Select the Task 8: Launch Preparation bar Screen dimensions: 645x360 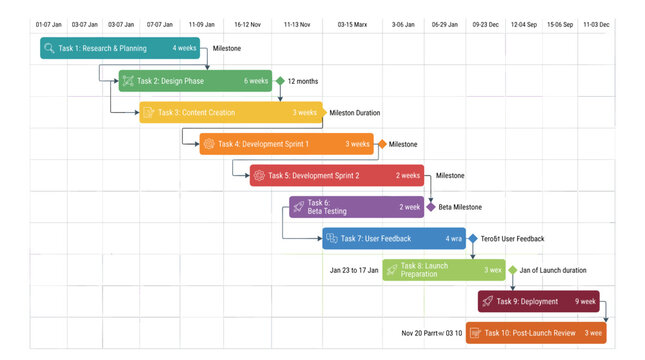444,270
